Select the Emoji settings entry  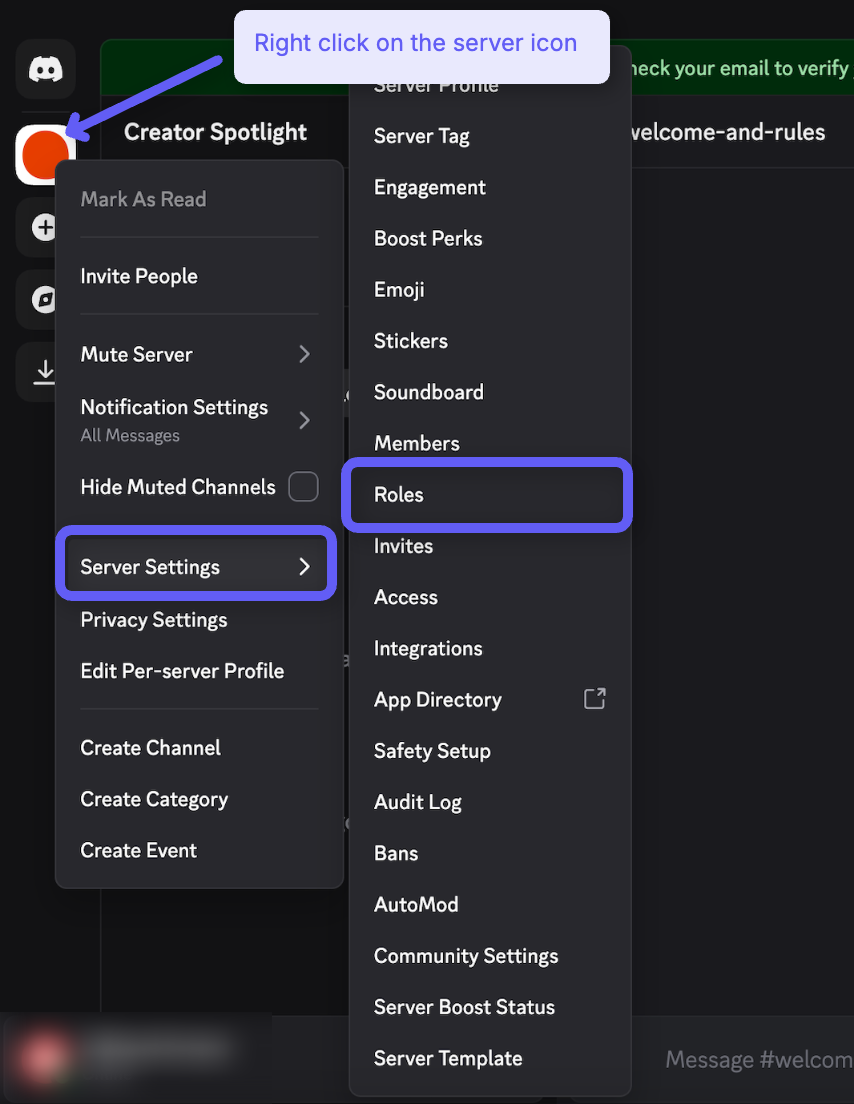399,289
